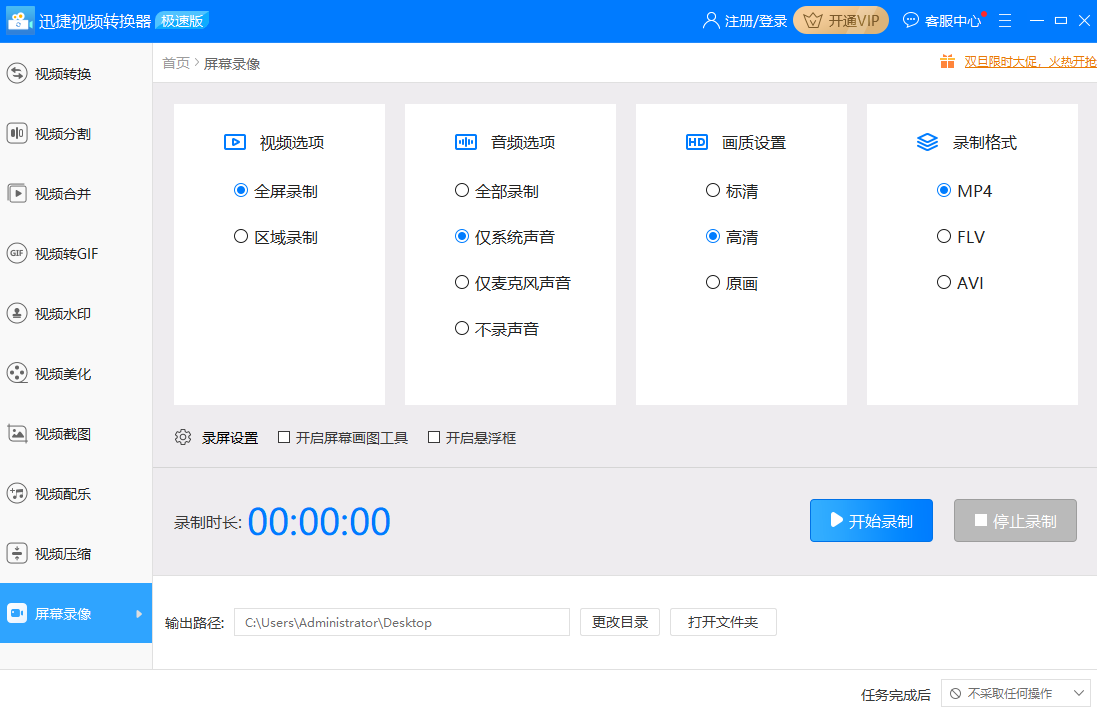Select the 视频合并 merge icon
Image resolution: width=1097 pixels, height=717 pixels.
pyautogui.click(x=17, y=193)
